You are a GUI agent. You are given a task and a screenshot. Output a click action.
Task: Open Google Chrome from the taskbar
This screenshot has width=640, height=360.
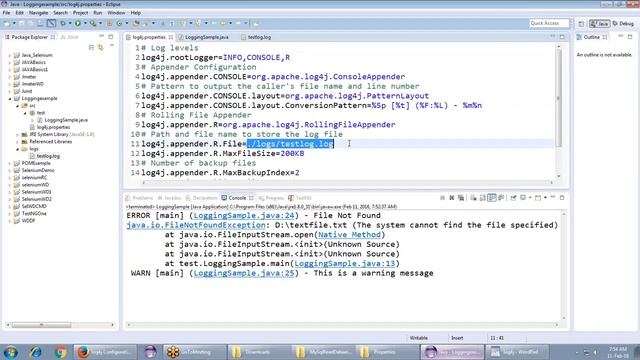60,352
